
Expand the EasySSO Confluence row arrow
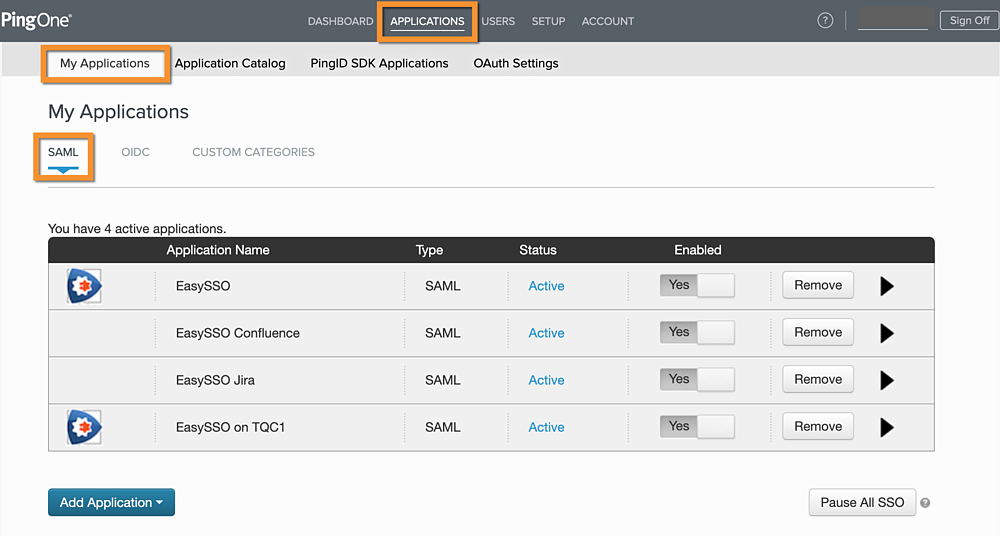886,333
